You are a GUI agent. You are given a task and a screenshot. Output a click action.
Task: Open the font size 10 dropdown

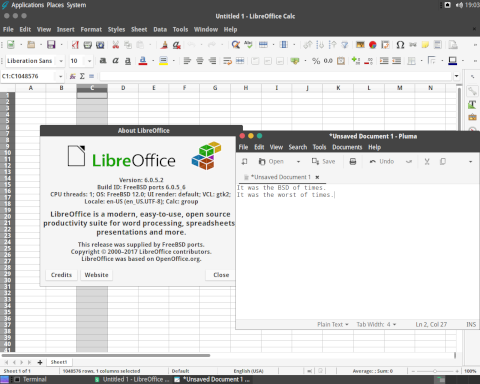click(89, 61)
